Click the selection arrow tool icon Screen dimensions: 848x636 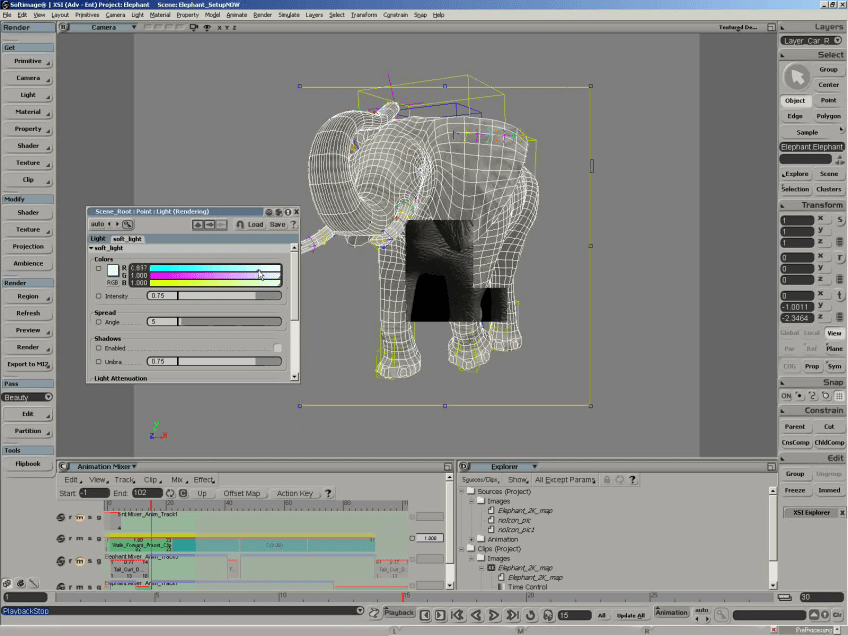click(x=796, y=77)
